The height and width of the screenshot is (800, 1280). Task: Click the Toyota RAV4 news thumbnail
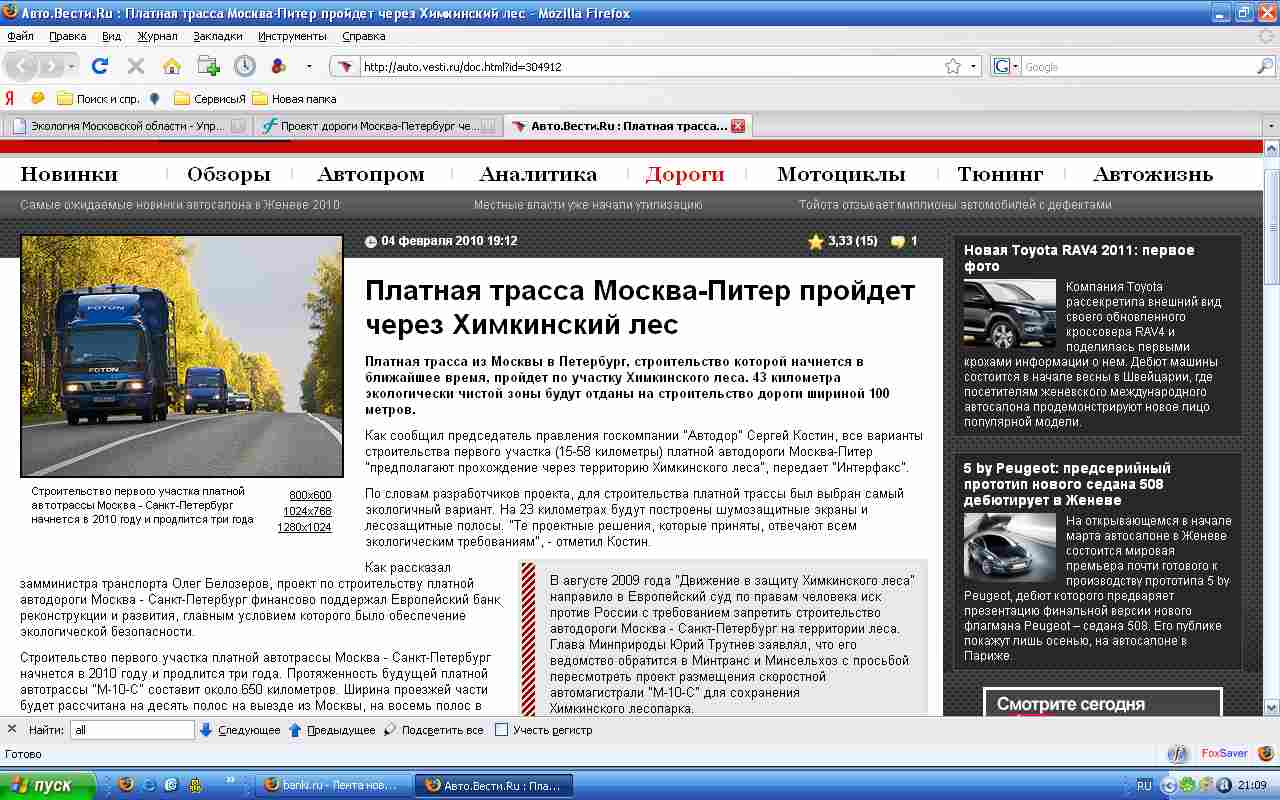pos(1009,314)
